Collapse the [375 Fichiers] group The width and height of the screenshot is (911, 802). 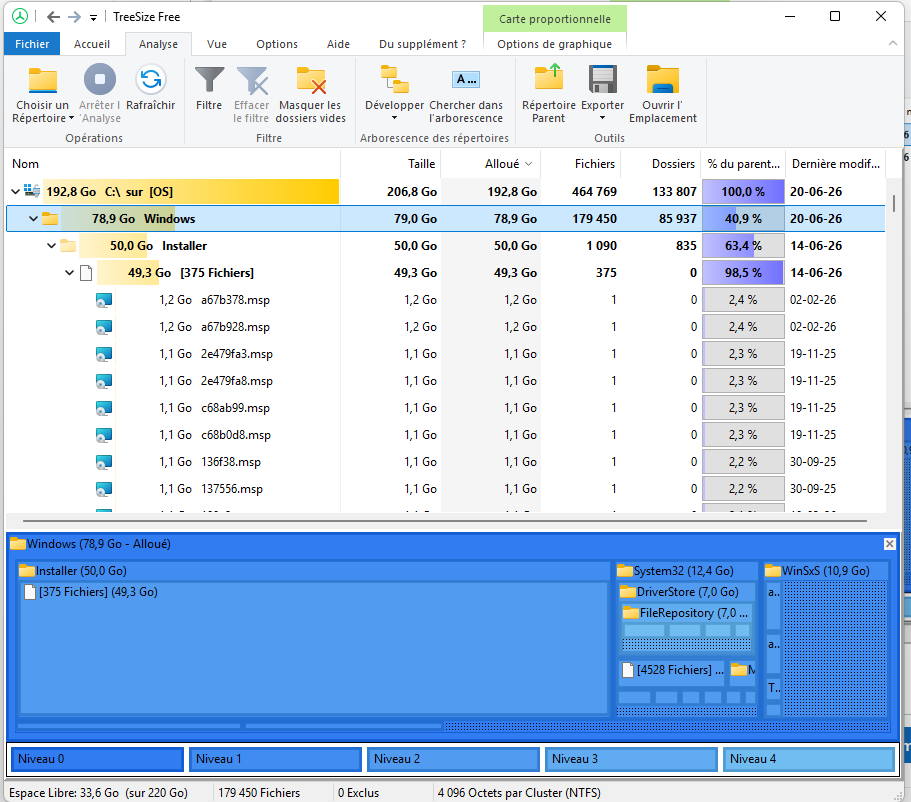tap(70, 273)
